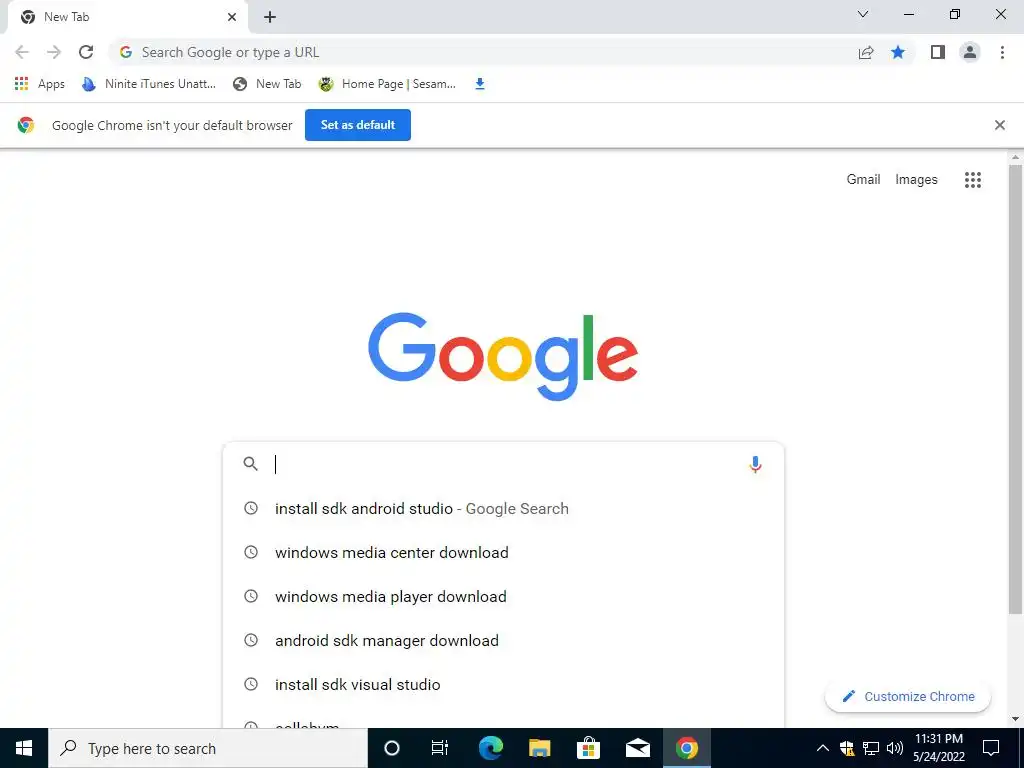This screenshot has height=768, width=1024.
Task: Expand the tab search chevron
Action: pyautogui.click(x=863, y=14)
